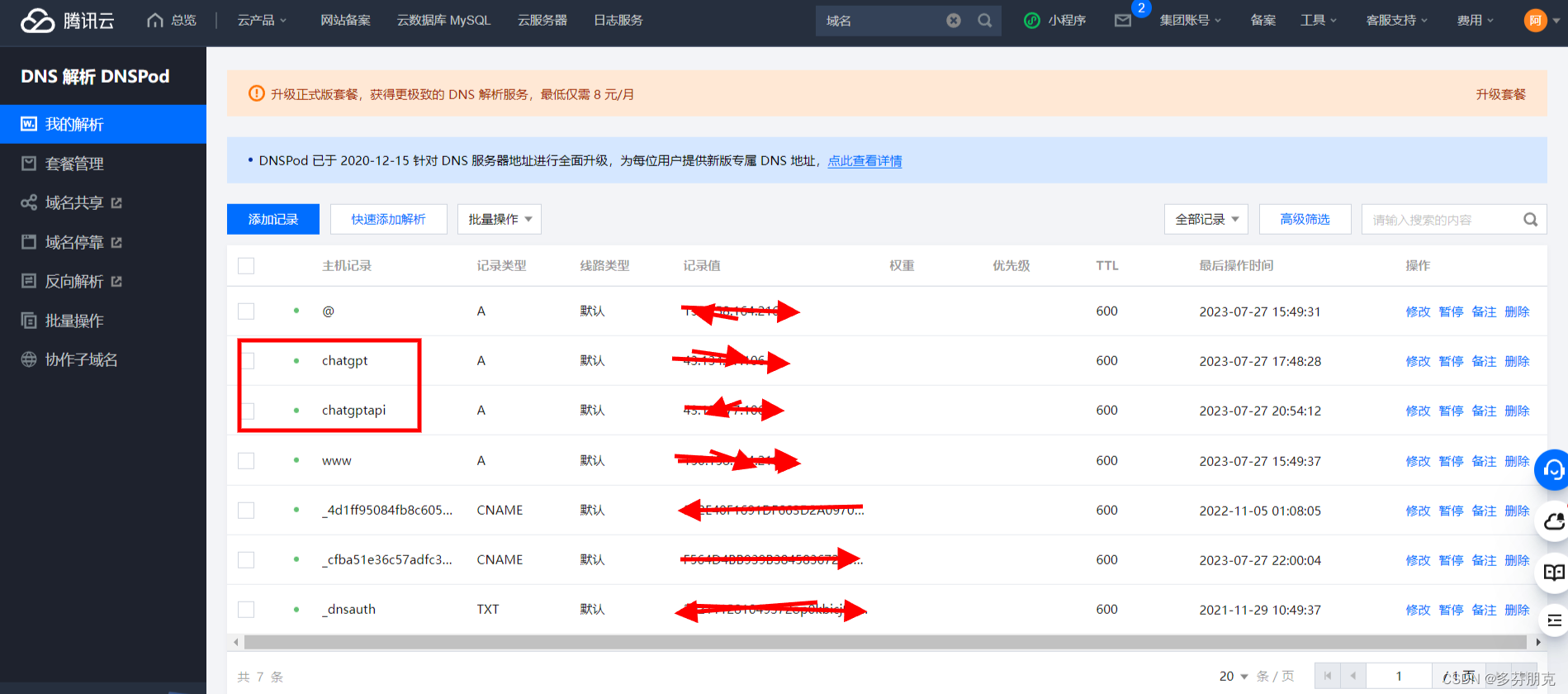1568x694 pixels.
Task: Expand the 费用 dropdown
Action: click(1475, 21)
